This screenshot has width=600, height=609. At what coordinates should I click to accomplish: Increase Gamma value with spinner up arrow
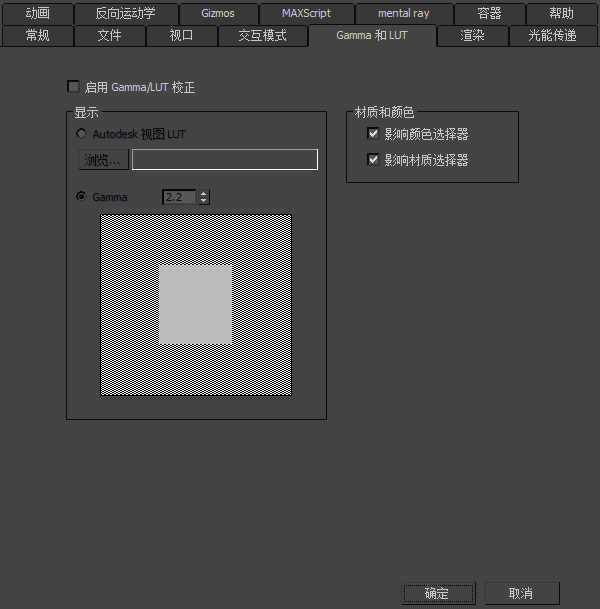point(204,193)
